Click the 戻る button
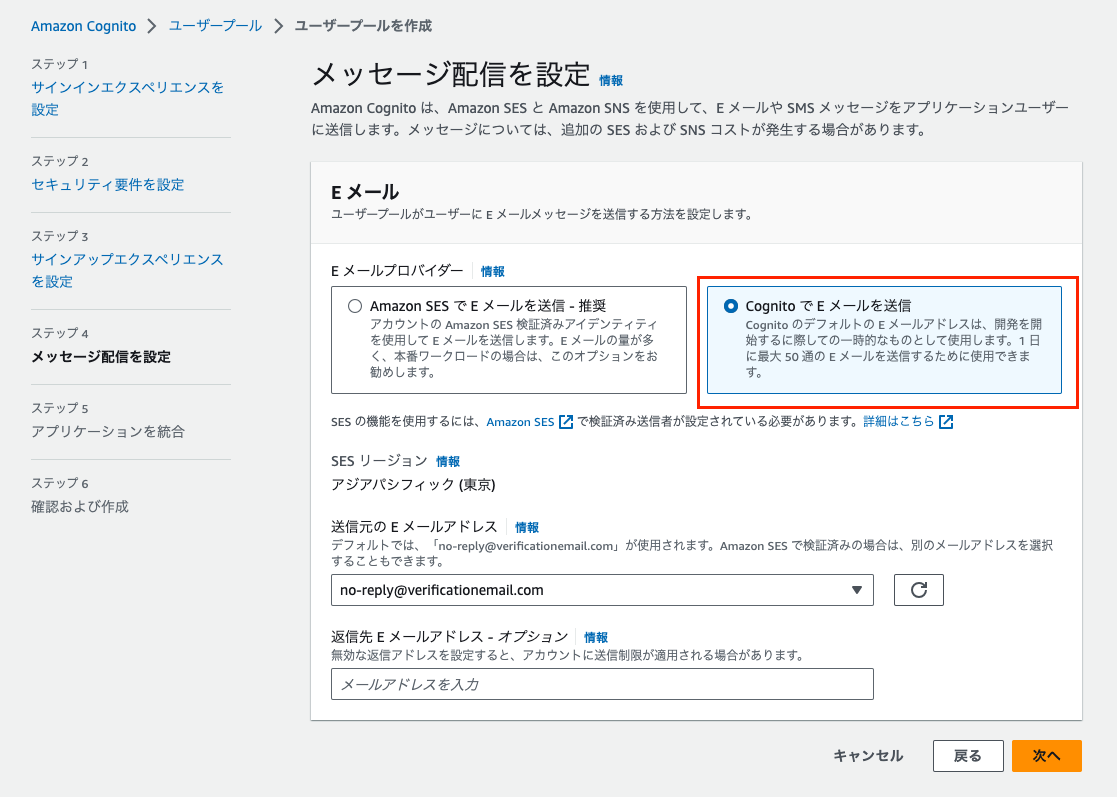This screenshot has width=1117, height=797. pos(968,756)
